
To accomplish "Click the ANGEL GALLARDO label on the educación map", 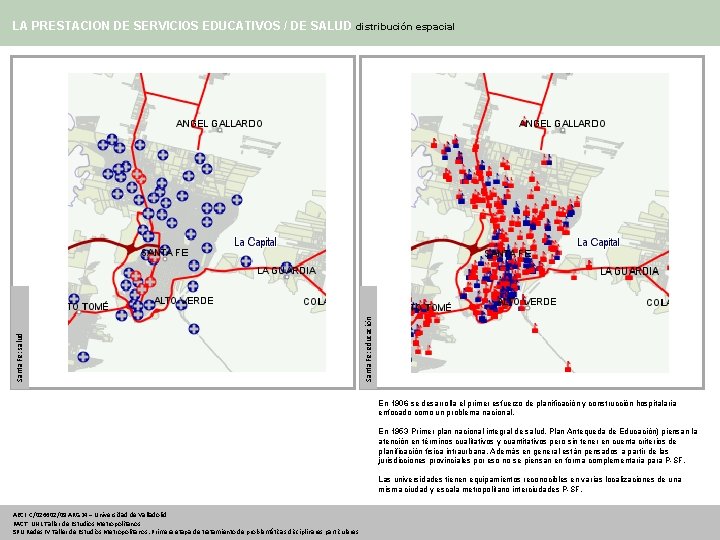I will (562, 124).
